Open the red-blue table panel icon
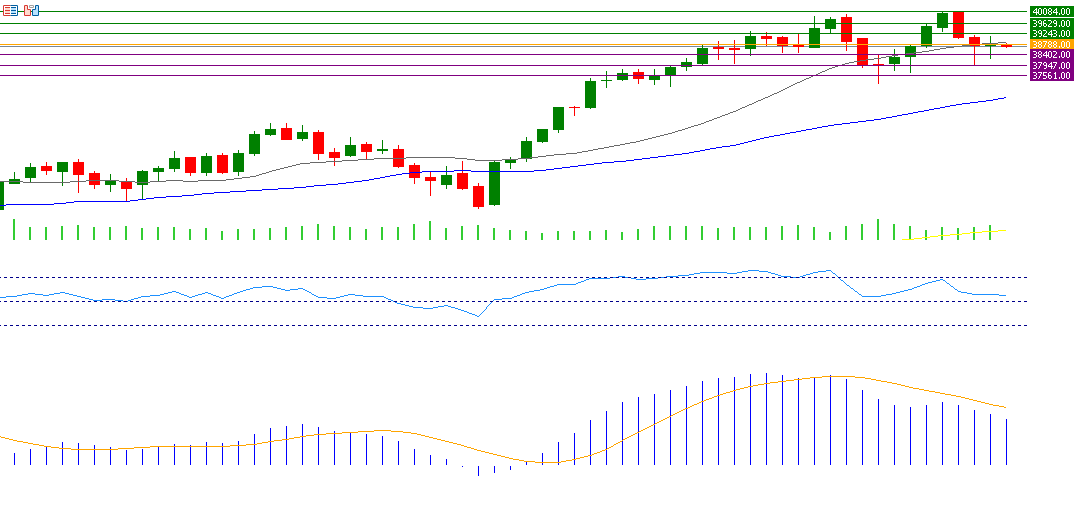This screenshot has width=1076, height=507. coord(11,9)
